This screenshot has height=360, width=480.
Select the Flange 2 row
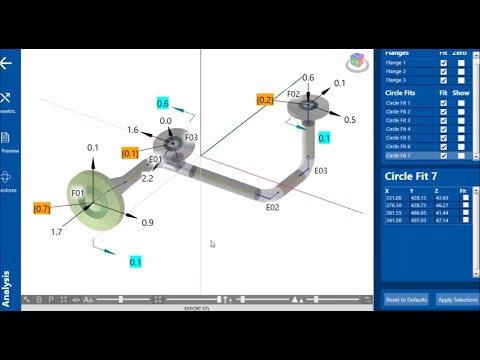[x=428, y=71]
